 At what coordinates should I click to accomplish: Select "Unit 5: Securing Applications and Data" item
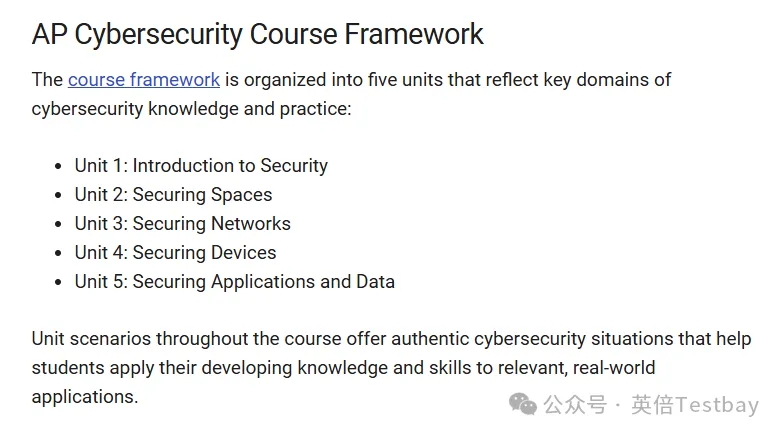click(234, 282)
